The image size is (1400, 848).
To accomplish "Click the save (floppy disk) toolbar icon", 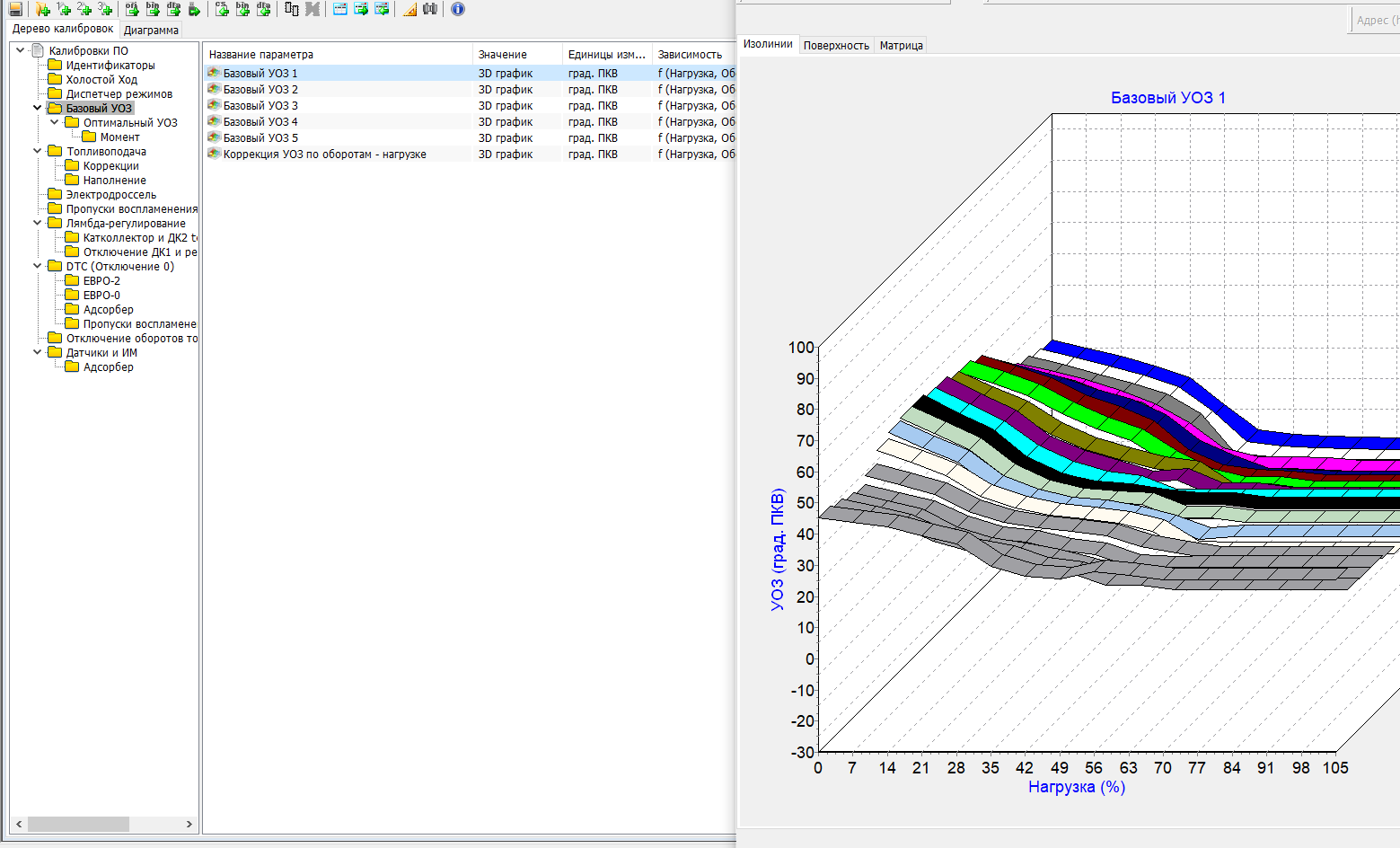I will point(15,9).
